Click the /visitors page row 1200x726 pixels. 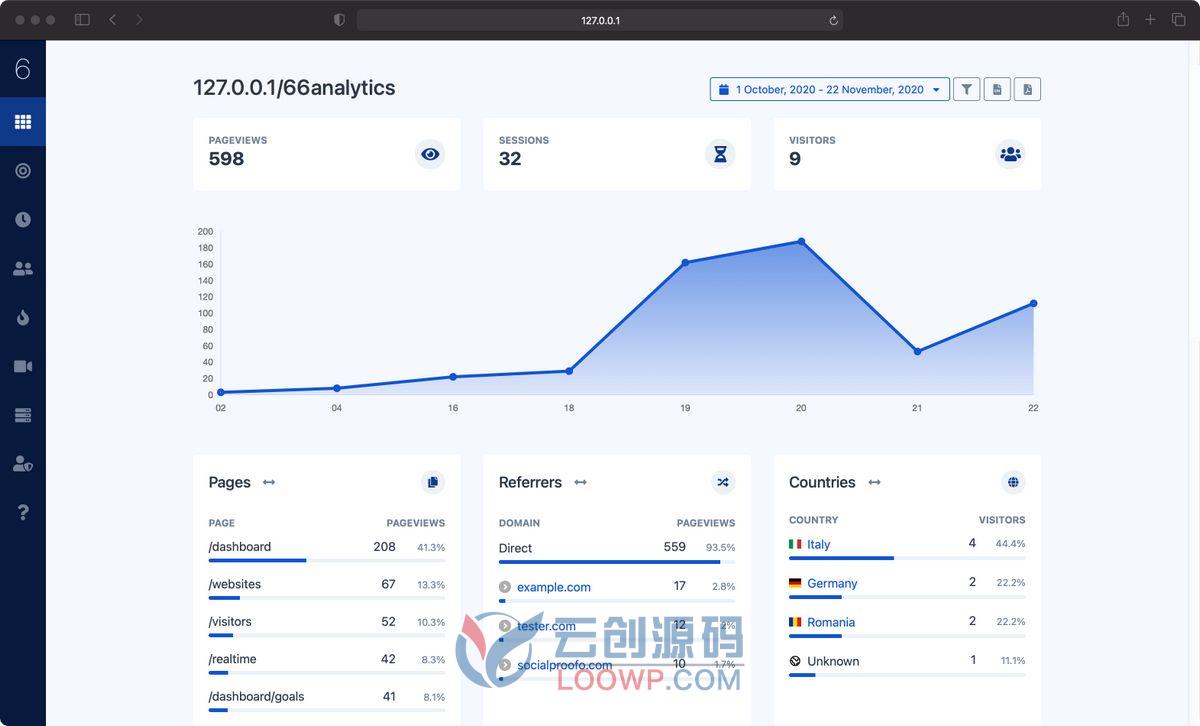coord(327,625)
